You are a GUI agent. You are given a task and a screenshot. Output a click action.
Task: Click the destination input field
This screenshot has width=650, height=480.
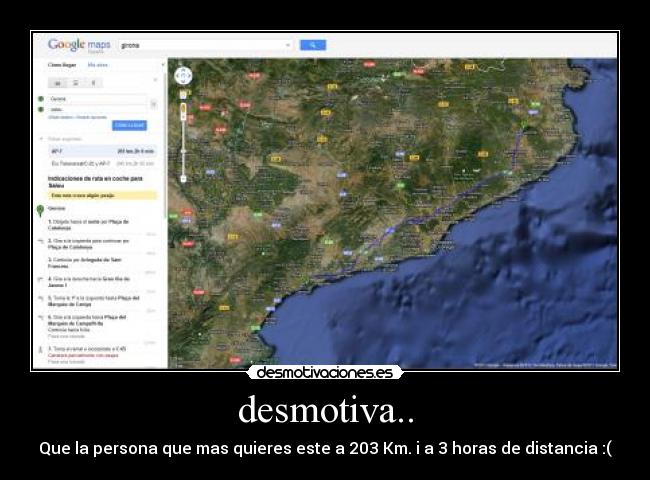point(97,109)
